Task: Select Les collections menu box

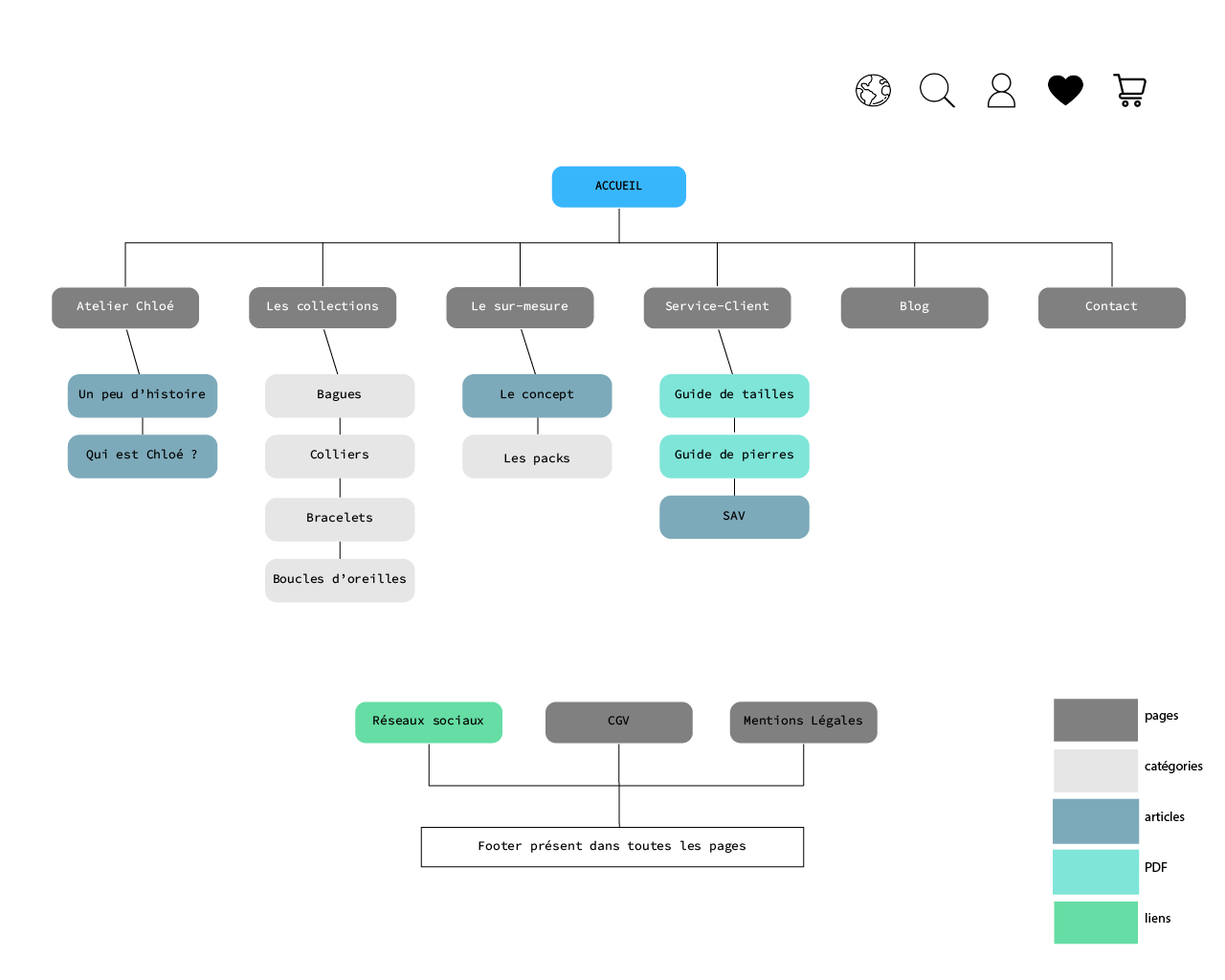Action: (323, 307)
